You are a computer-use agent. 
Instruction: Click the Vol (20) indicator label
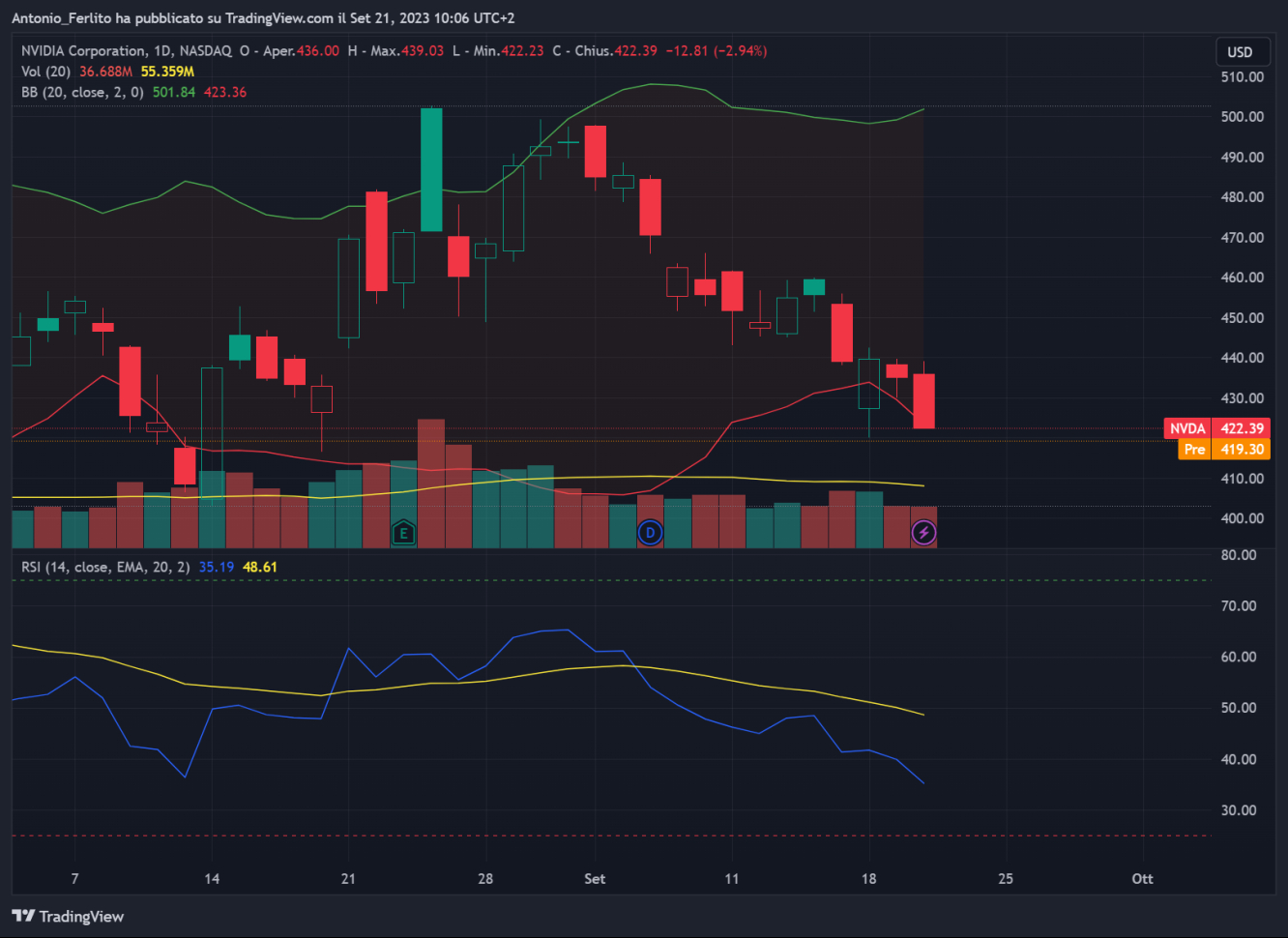[x=45, y=72]
